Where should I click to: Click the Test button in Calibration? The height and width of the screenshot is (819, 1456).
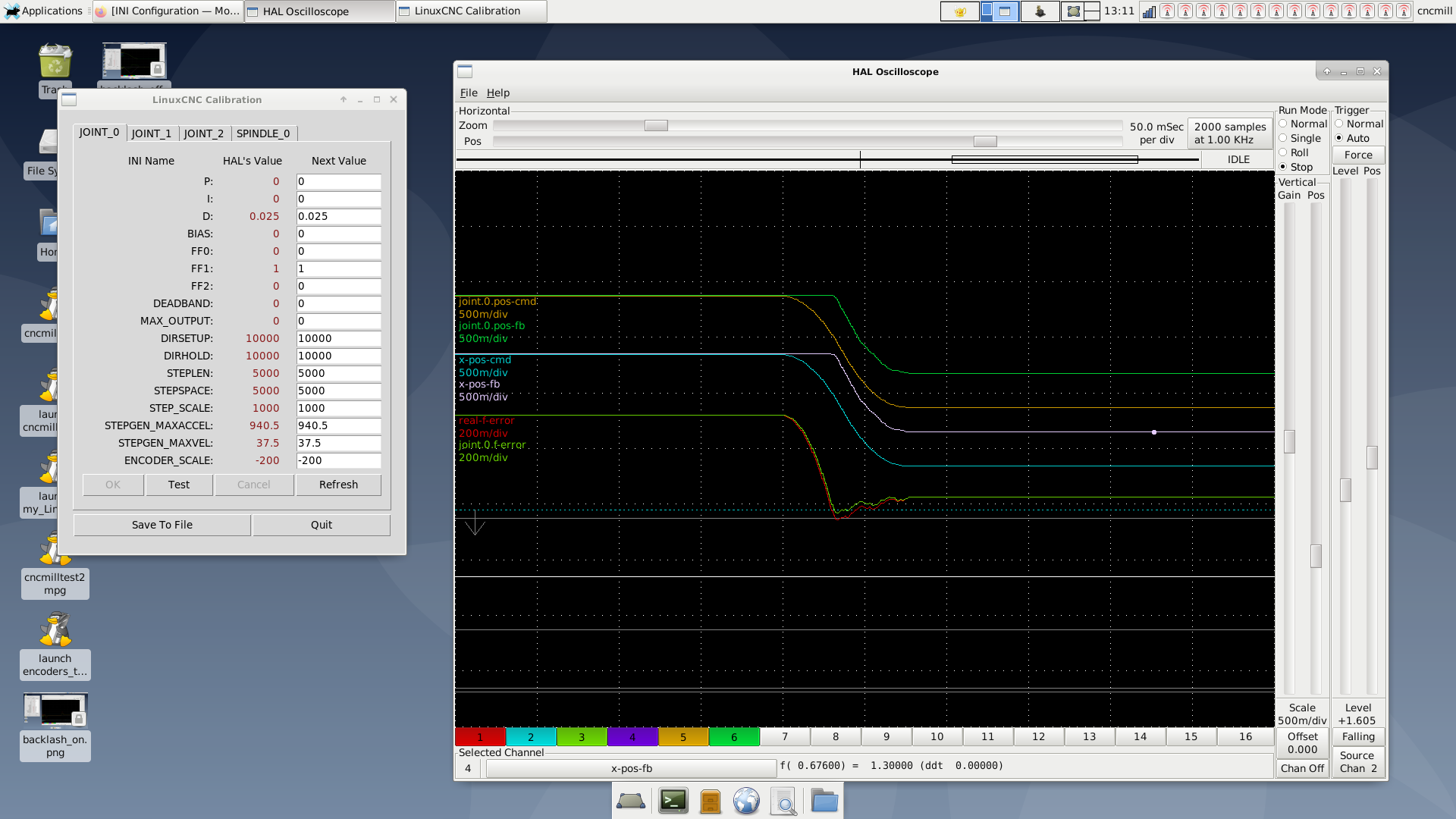click(x=179, y=485)
